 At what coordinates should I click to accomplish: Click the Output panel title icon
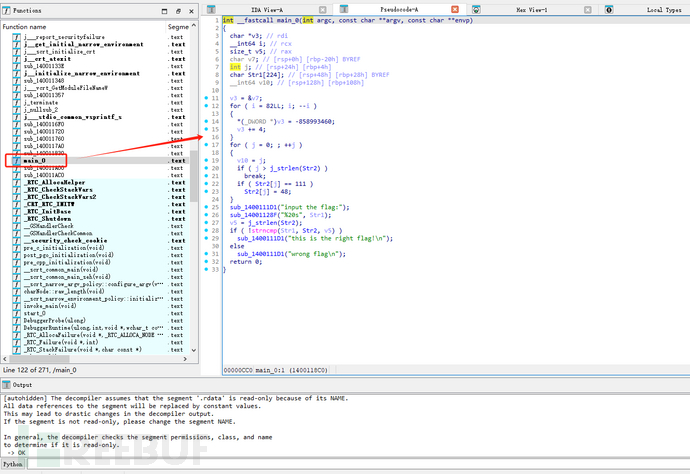8,384
